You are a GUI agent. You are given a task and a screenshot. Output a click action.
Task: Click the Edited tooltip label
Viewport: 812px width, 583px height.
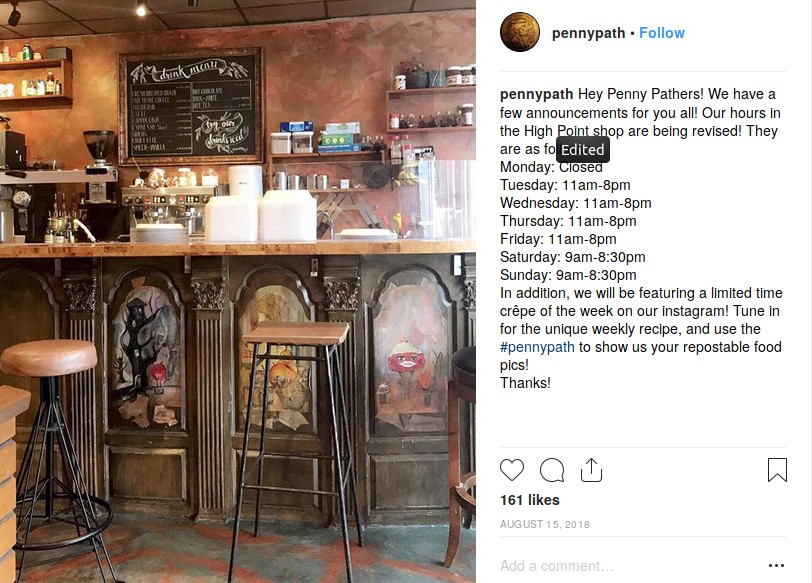click(x=583, y=150)
